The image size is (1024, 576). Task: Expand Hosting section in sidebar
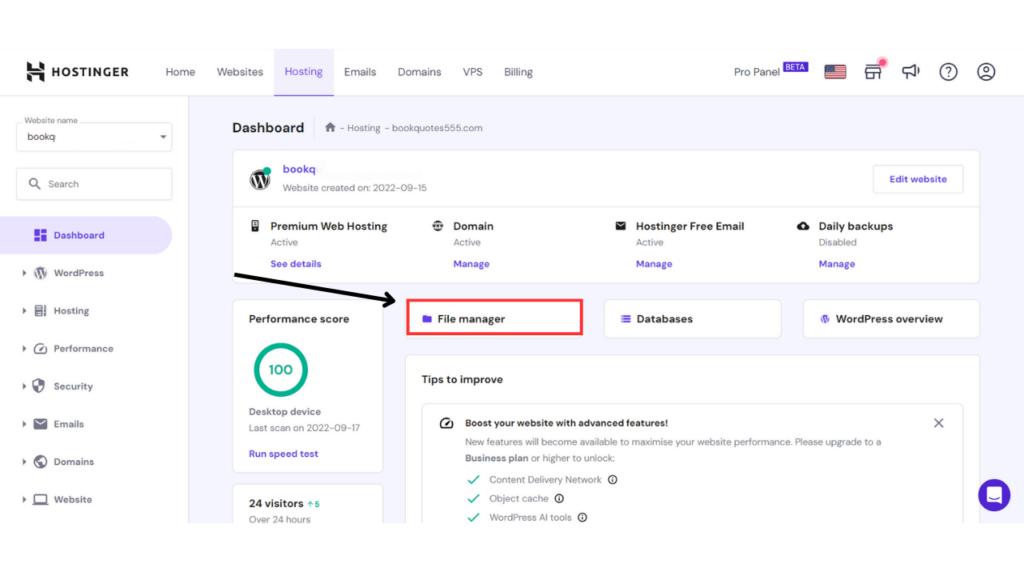coord(24,311)
